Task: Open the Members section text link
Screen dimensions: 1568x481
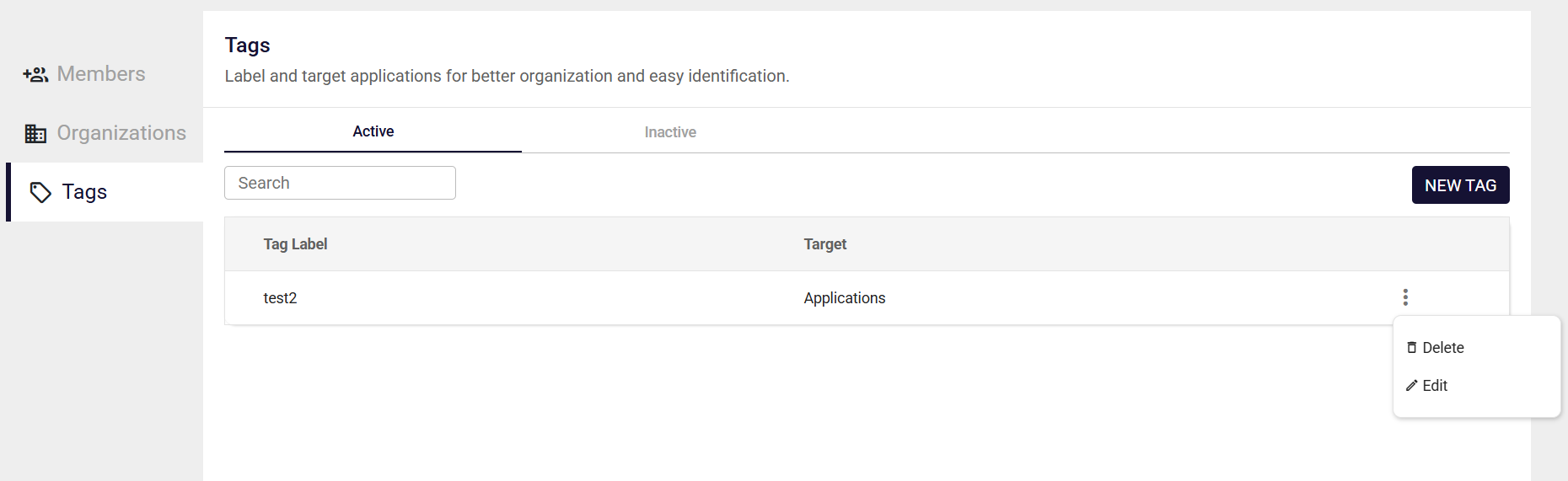Action: tap(101, 74)
